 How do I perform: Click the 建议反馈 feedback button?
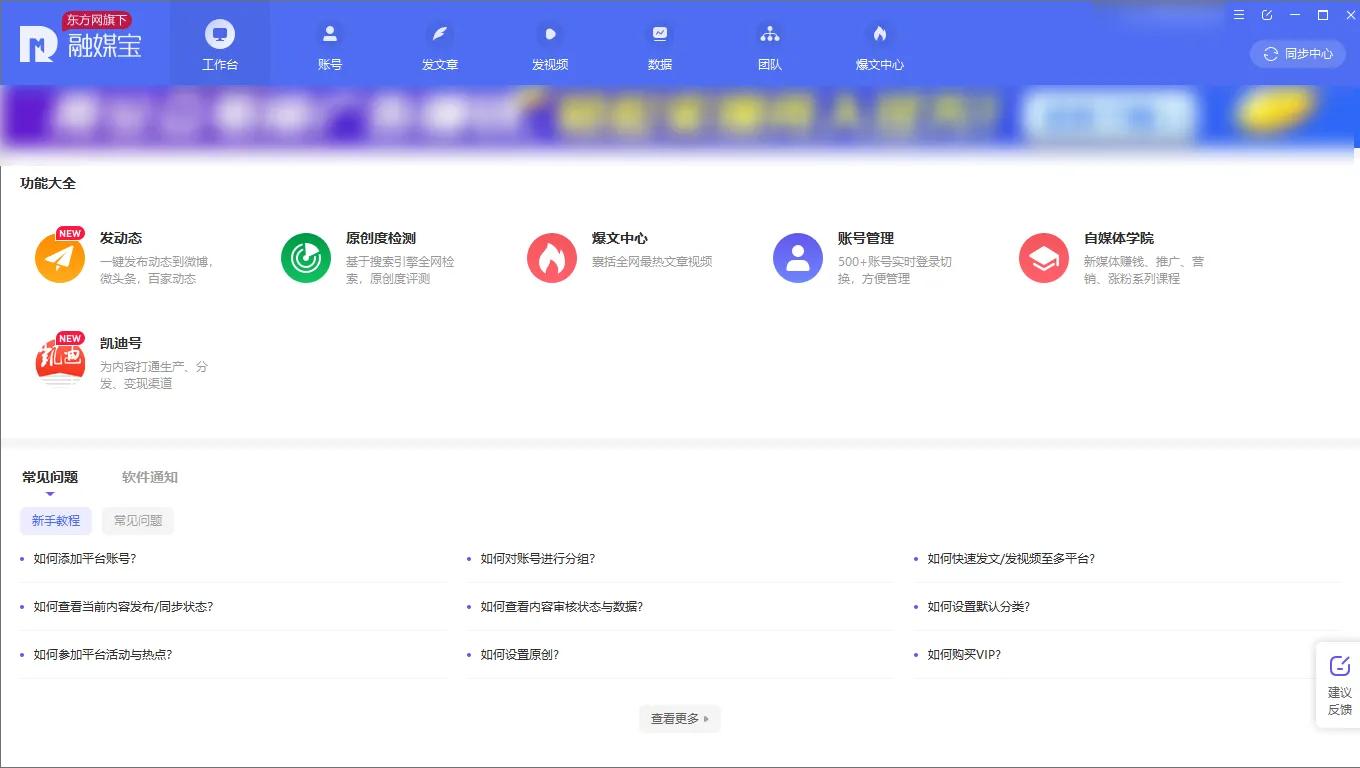(x=1338, y=684)
